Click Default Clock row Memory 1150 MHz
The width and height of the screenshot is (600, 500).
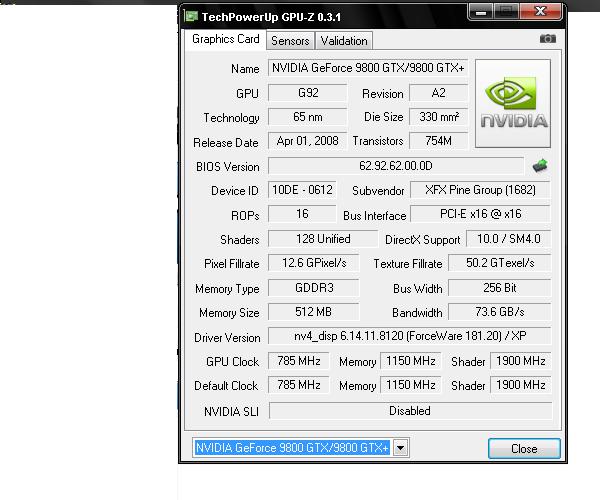(x=411, y=385)
